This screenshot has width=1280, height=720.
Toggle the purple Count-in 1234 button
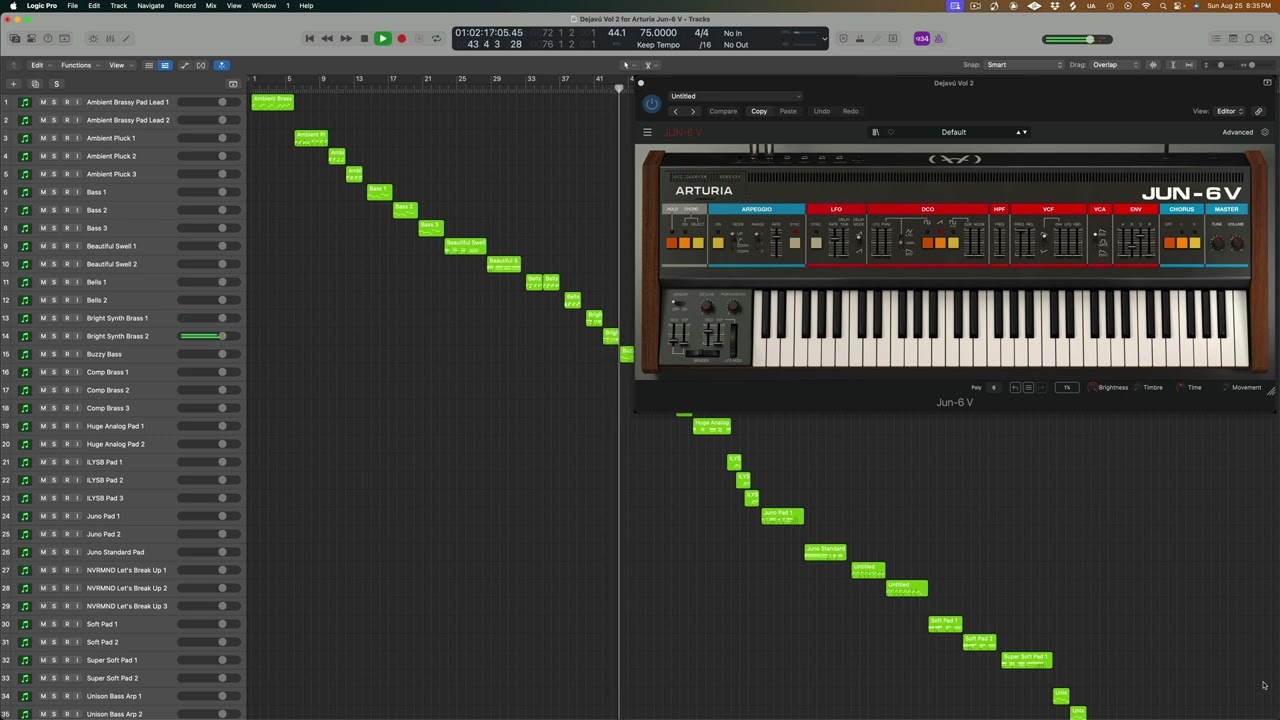922,39
